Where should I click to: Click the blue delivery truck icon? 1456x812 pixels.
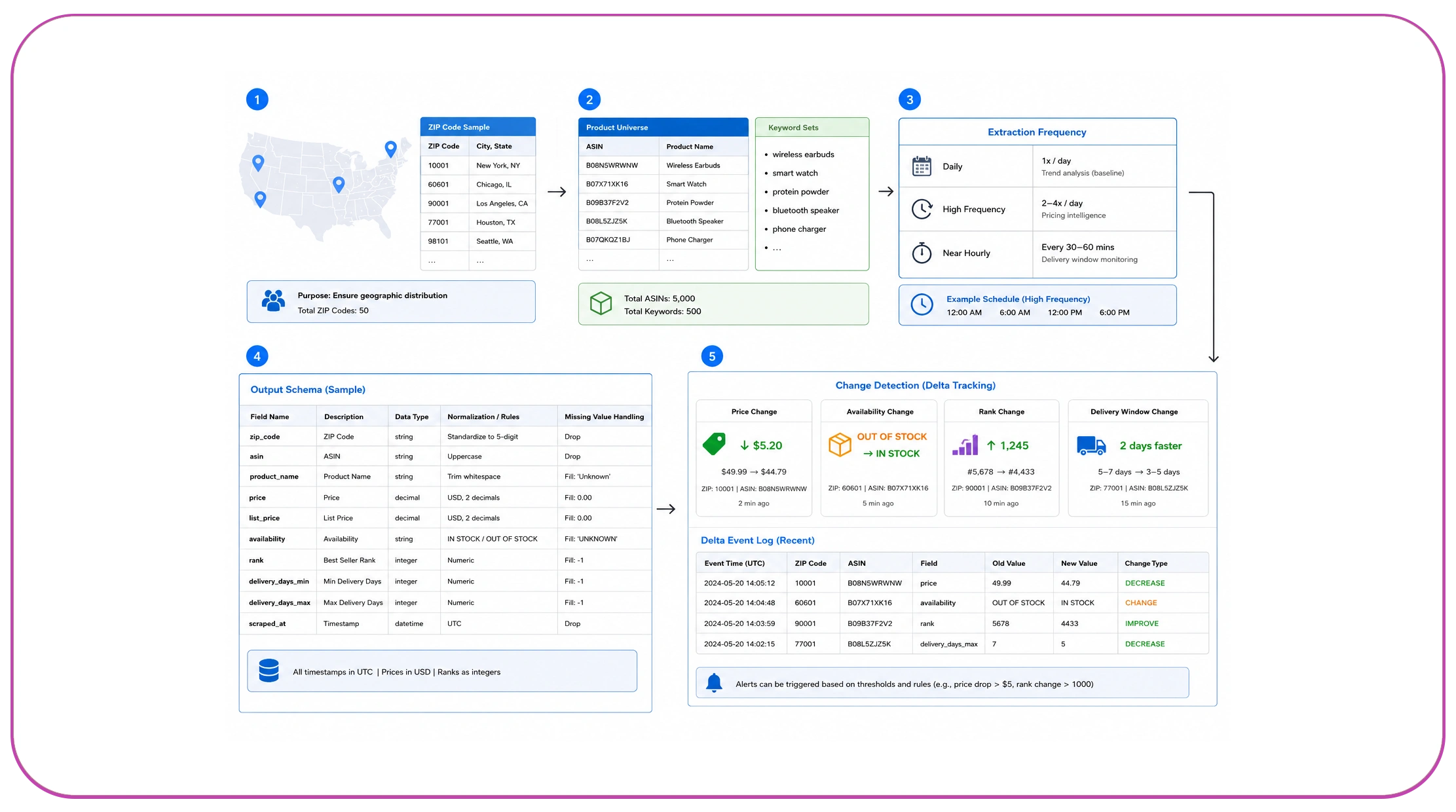pos(1091,445)
